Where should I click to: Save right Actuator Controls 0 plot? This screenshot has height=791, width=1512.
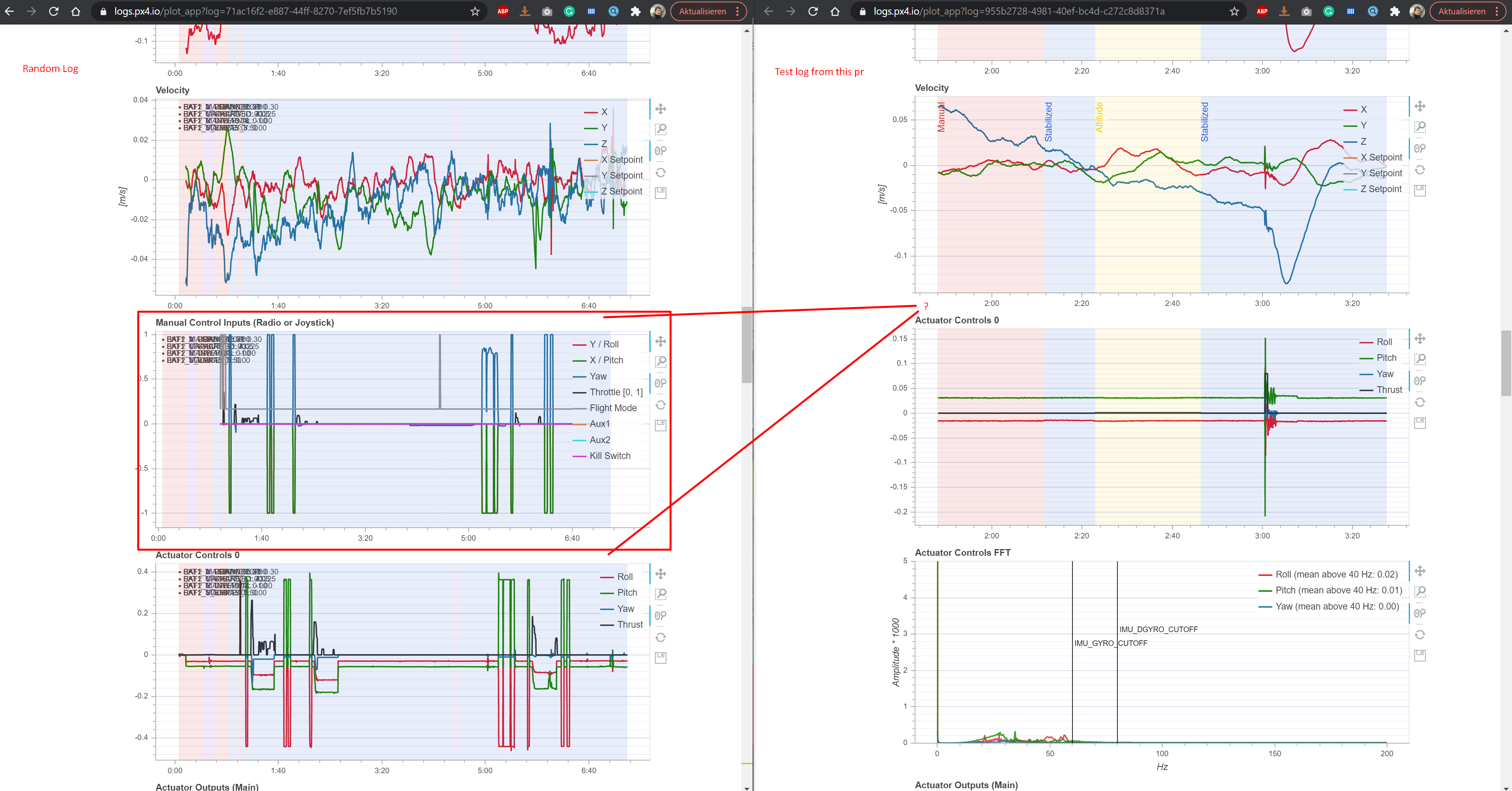(x=1419, y=423)
